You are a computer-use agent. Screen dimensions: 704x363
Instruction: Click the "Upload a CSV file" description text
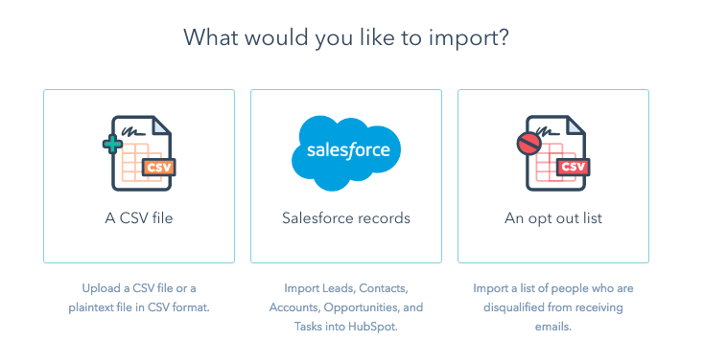click(x=139, y=298)
